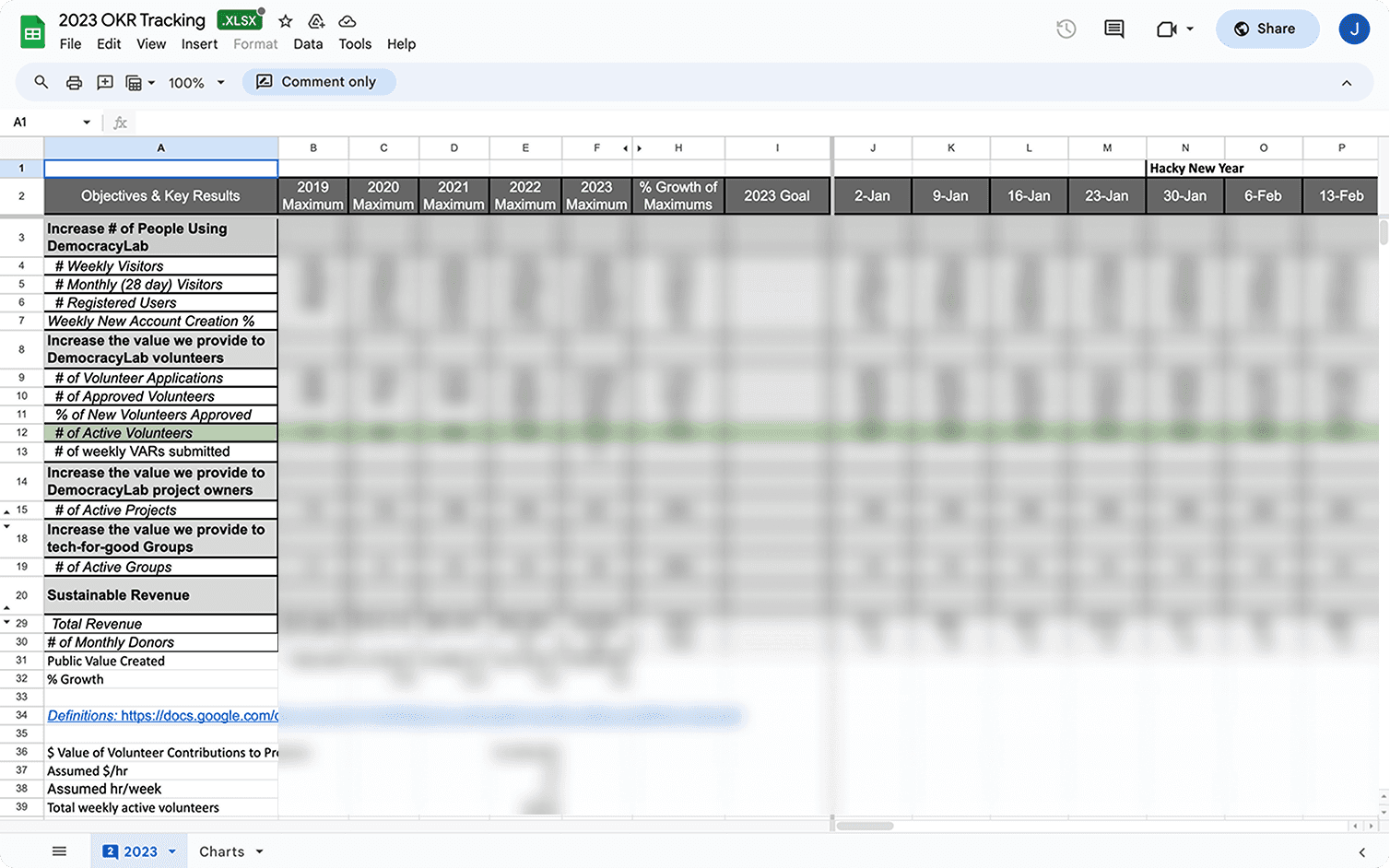Screen dimensions: 1390x868
Task: Click the XLSX file format badge
Action: click(239, 20)
